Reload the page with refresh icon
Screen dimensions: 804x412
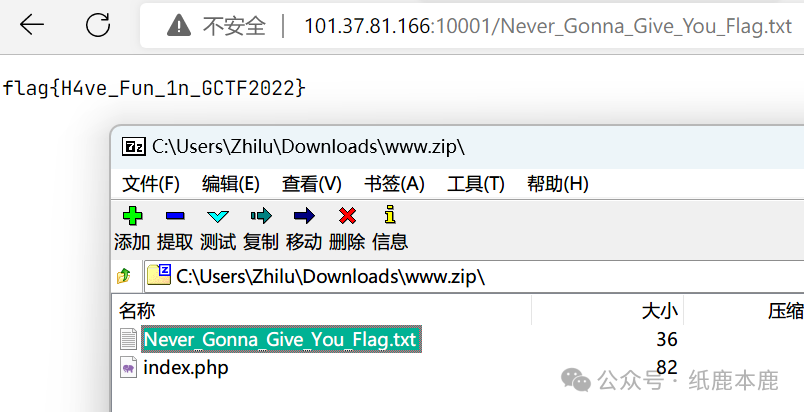click(98, 25)
